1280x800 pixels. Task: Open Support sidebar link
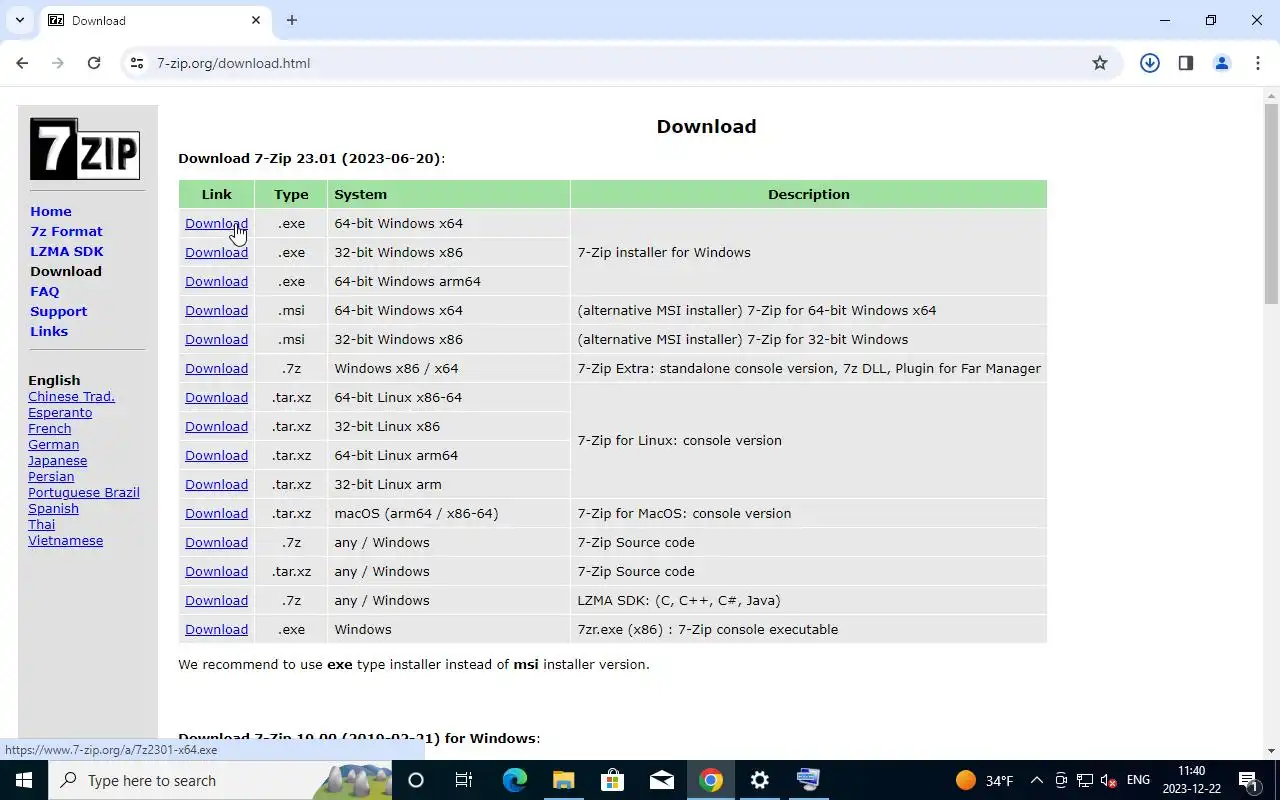point(58,311)
